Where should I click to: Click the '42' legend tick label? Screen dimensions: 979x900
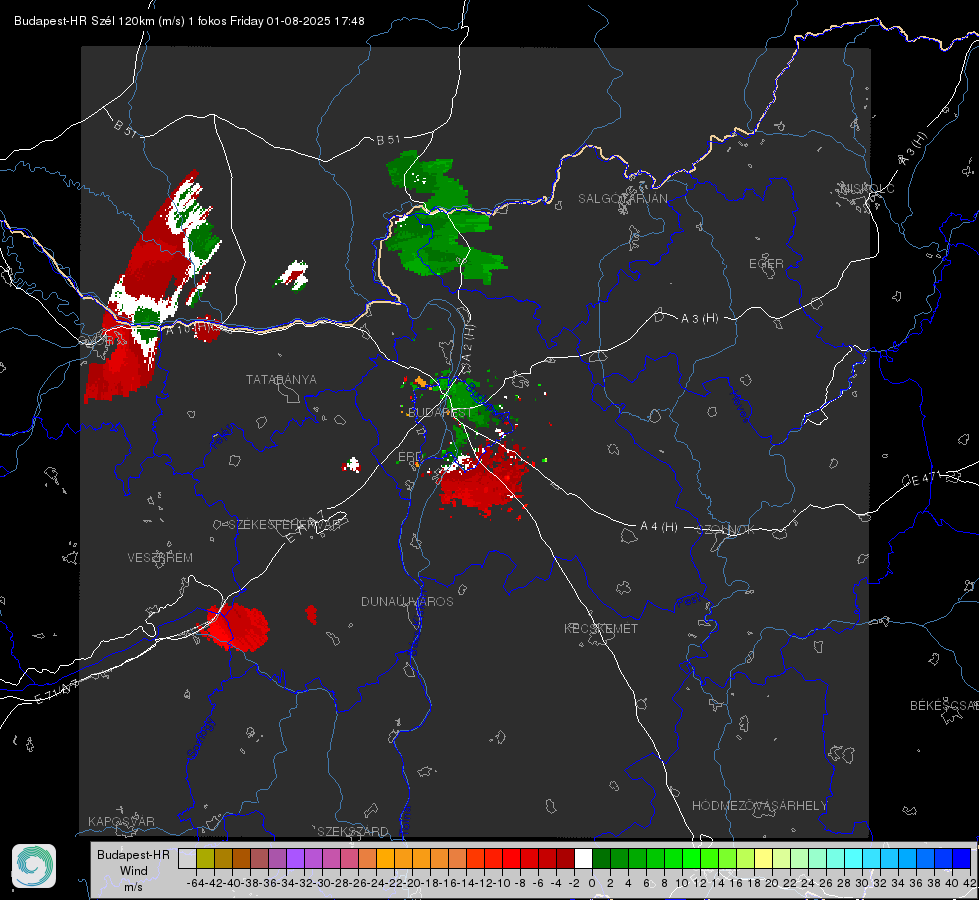click(x=970, y=883)
